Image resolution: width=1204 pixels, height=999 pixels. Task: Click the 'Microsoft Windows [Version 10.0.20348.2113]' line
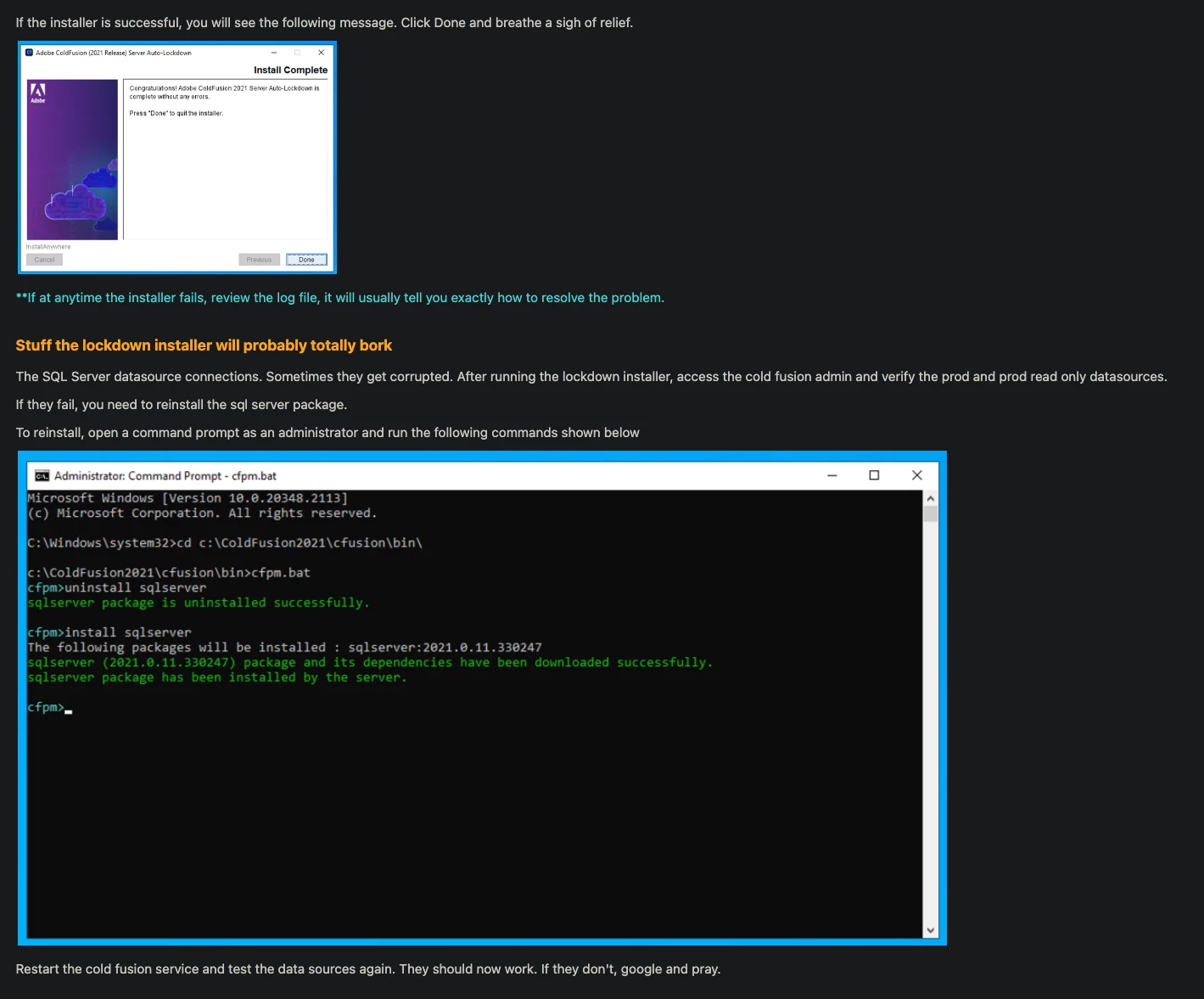tap(188, 498)
